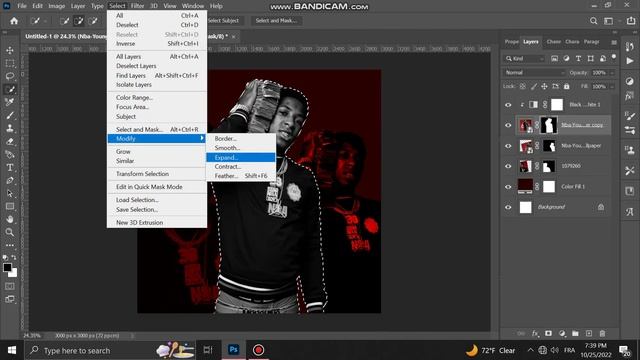Select the Path Selection tool

click(10, 193)
